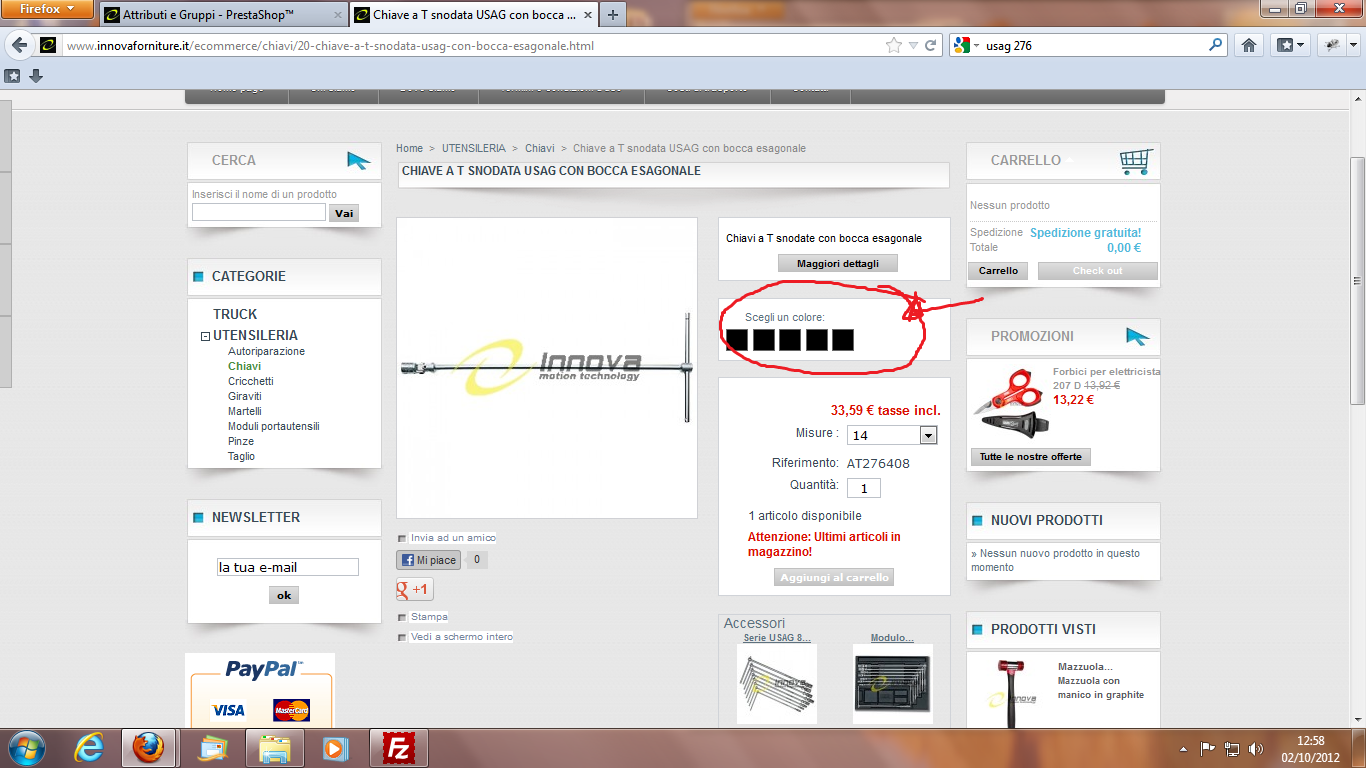
Task: Open Giraviti subcategory in sidebar
Action: click(x=244, y=396)
